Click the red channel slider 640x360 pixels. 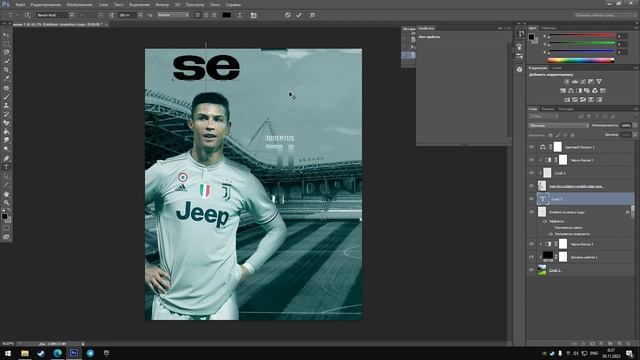[582, 36]
